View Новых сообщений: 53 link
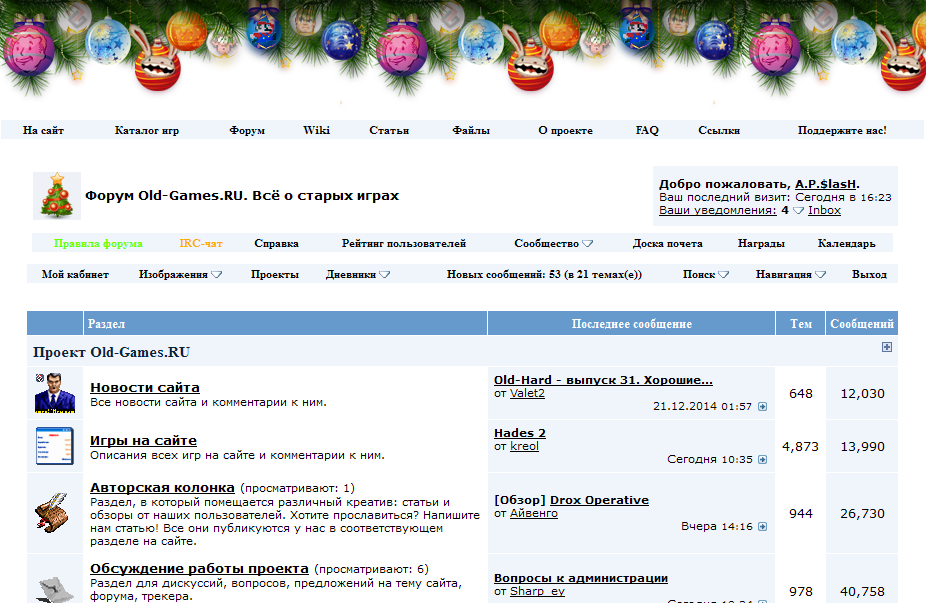926x603 pixels. tap(544, 274)
